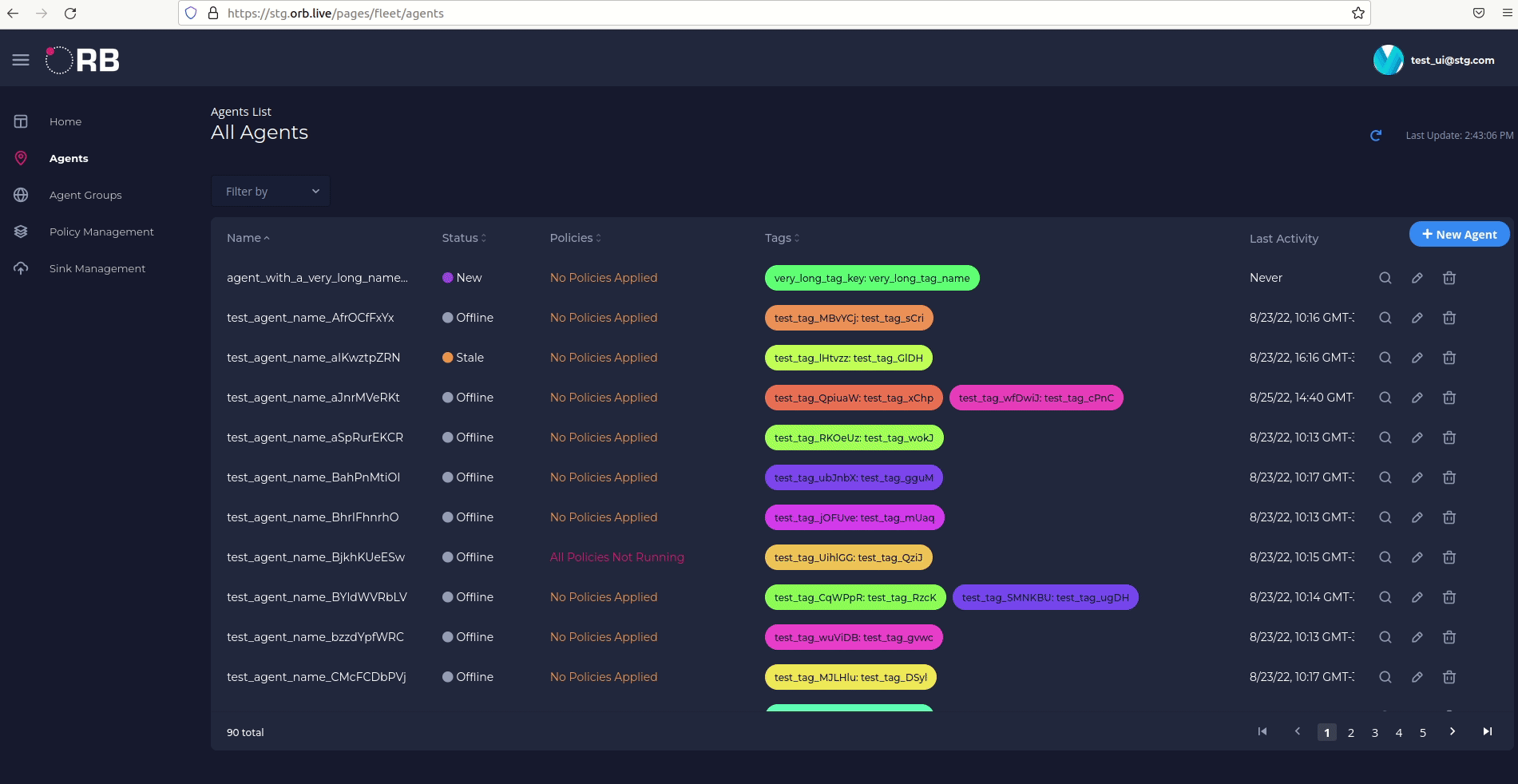Edit test_agent_name_alKwztpZRN agent

pyautogui.click(x=1417, y=358)
